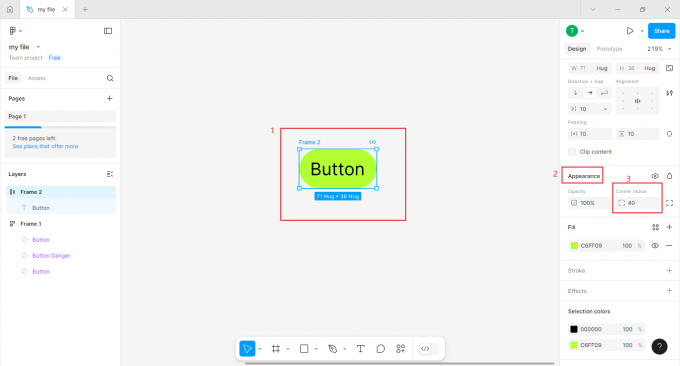Viewport: 680px width, 366px height.
Task: Set auto layout direction to vertical
Action: (x=575, y=93)
